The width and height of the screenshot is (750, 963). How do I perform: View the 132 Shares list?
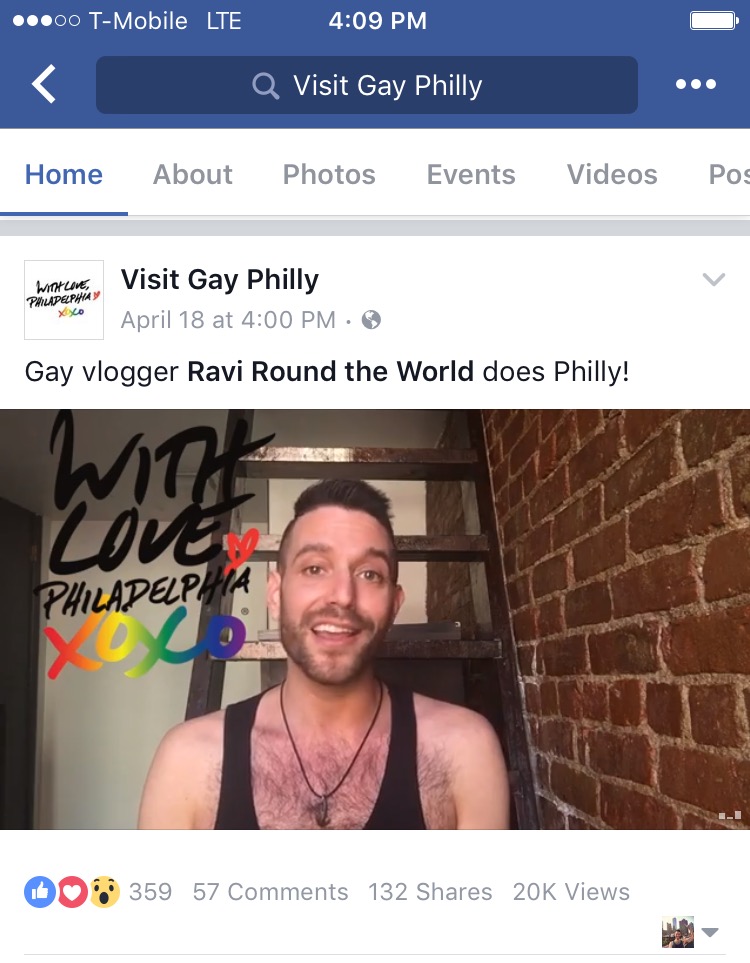(430, 892)
